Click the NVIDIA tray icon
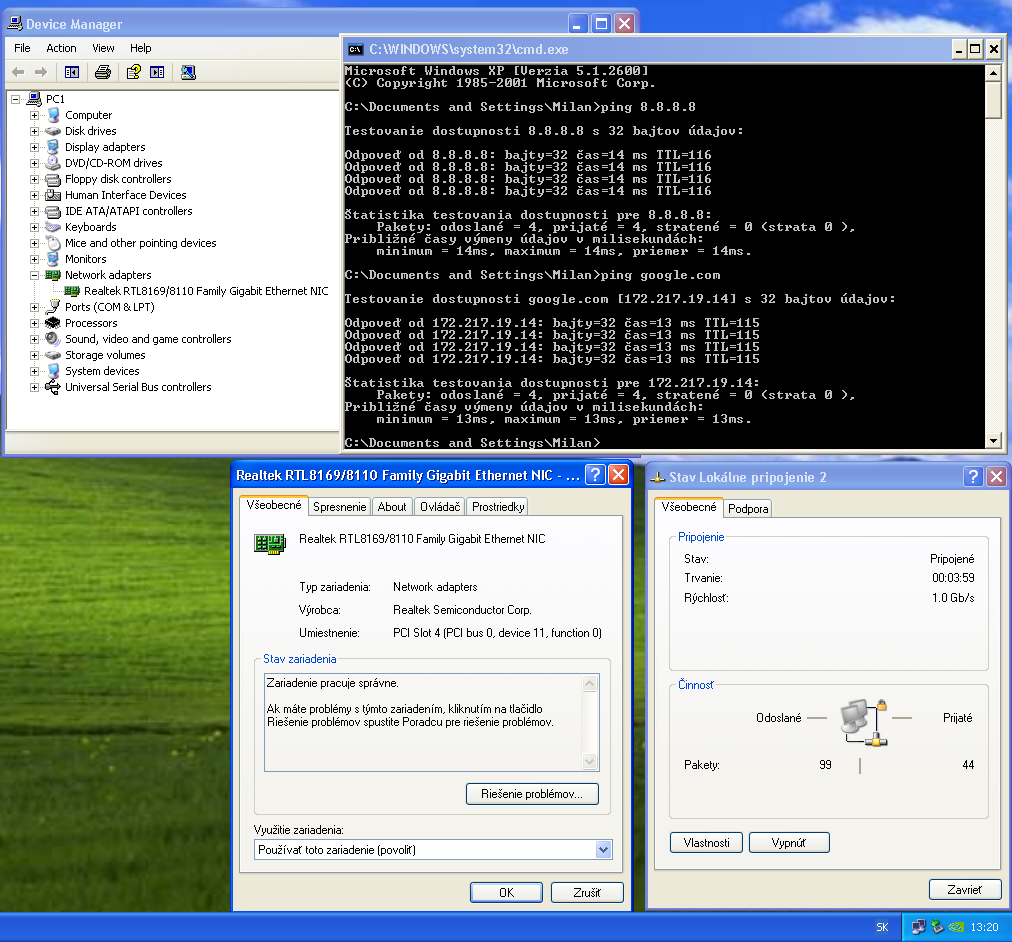The width and height of the screenshot is (1012, 942). pyautogui.click(x=956, y=927)
